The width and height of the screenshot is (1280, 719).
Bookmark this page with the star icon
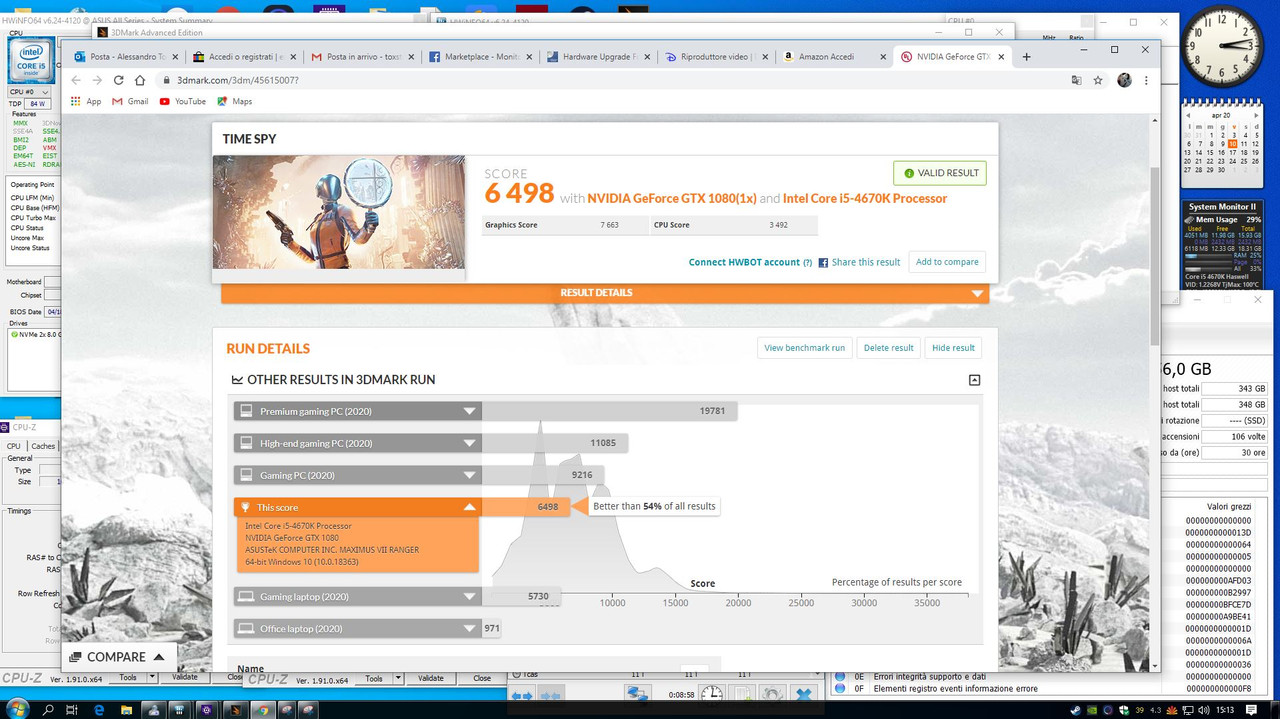coord(1098,80)
